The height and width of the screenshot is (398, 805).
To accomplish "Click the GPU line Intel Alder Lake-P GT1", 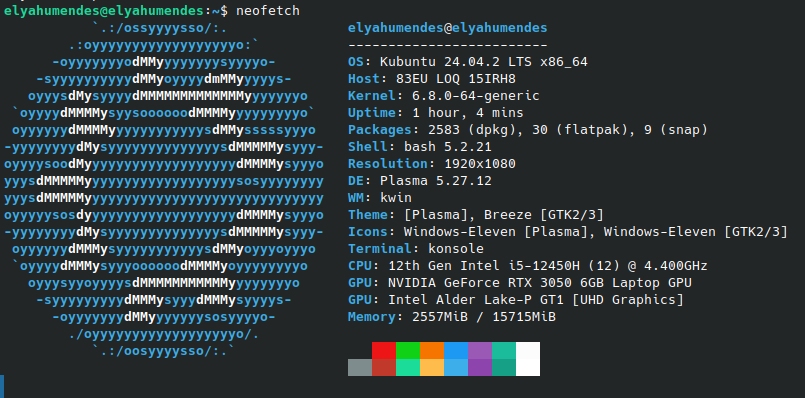I will pyautogui.click(x=515, y=300).
